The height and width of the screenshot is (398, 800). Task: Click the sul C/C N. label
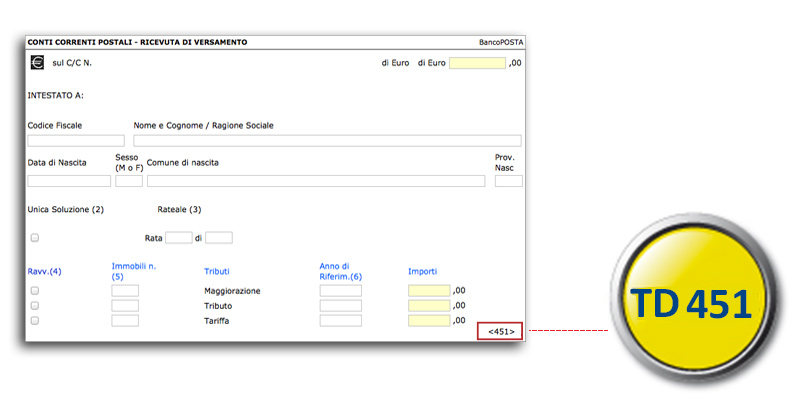pyautogui.click(x=72, y=63)
